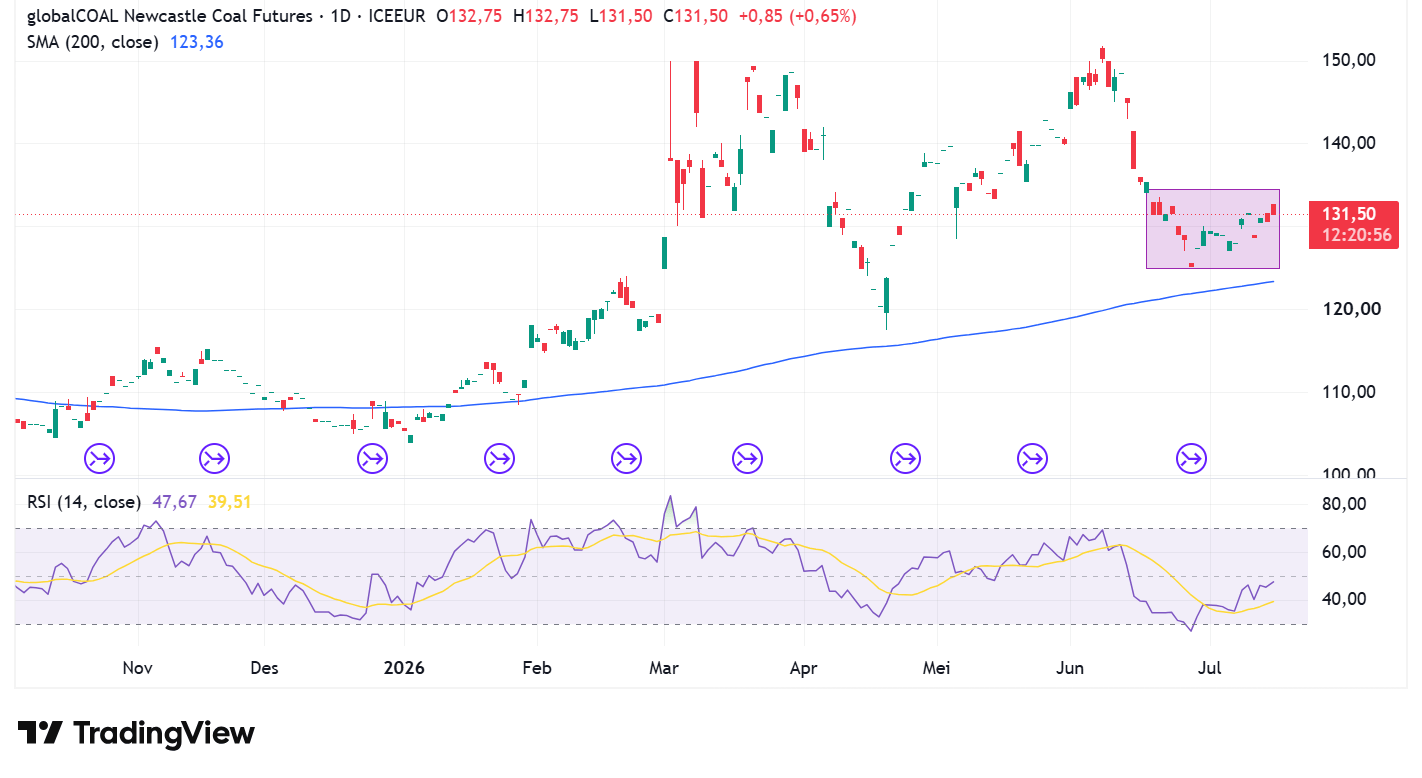Click the contract roll marker in late January
The height and width of the screenshot is (778, 1422).
tap(499, 459)
